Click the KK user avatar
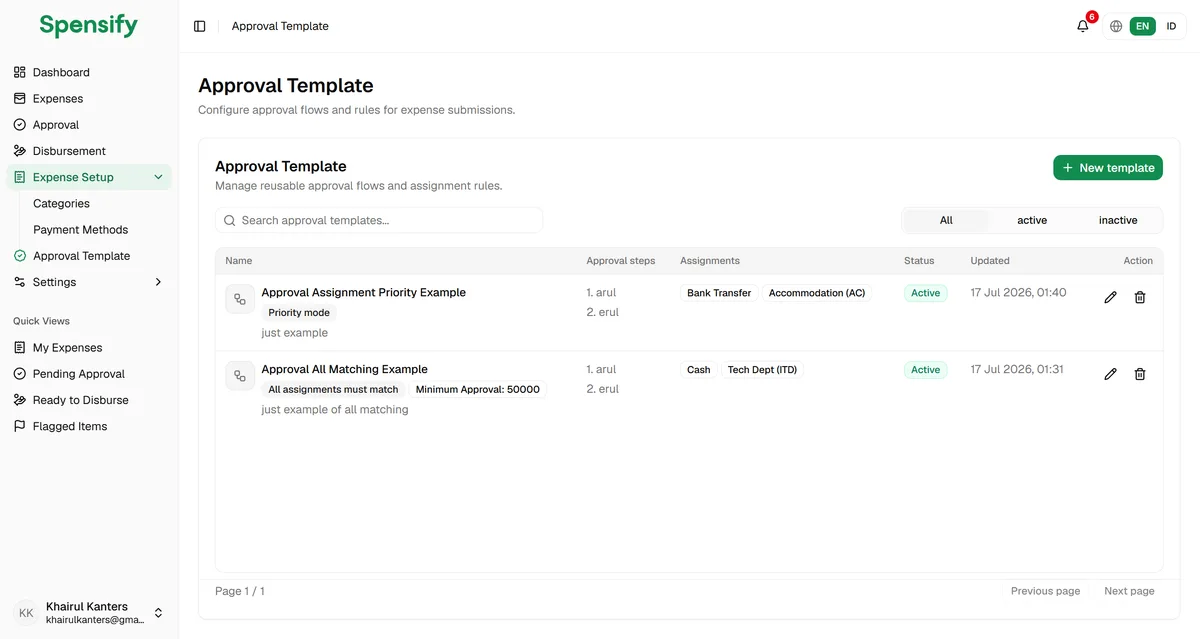1200x639 pixels. pyautogui.click(x=26, y=613)
